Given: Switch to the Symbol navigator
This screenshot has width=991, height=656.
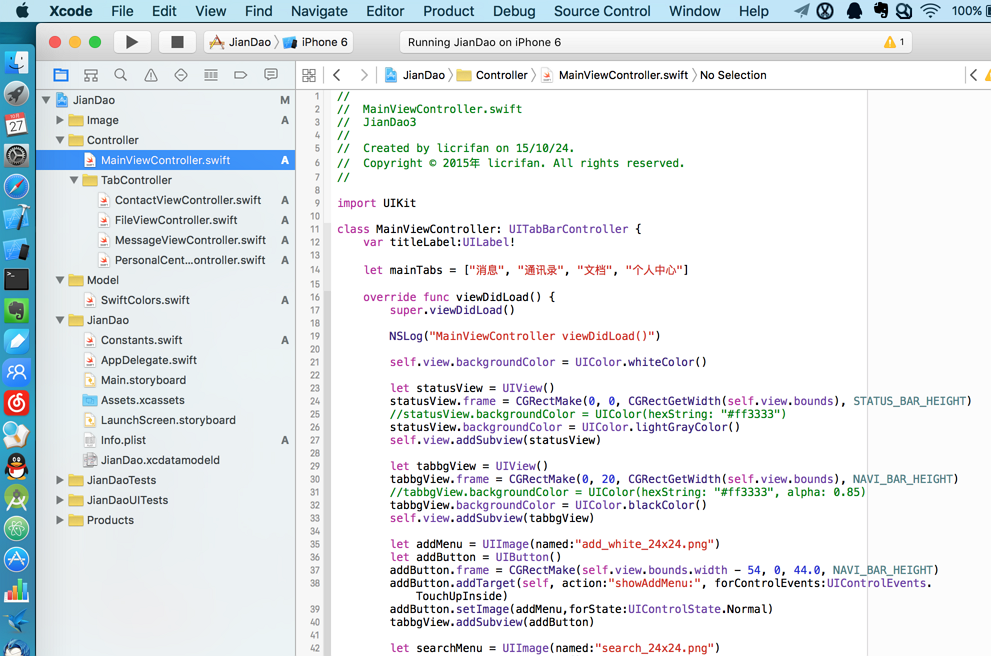Looking at the screenshot, I should click(91, 75).
